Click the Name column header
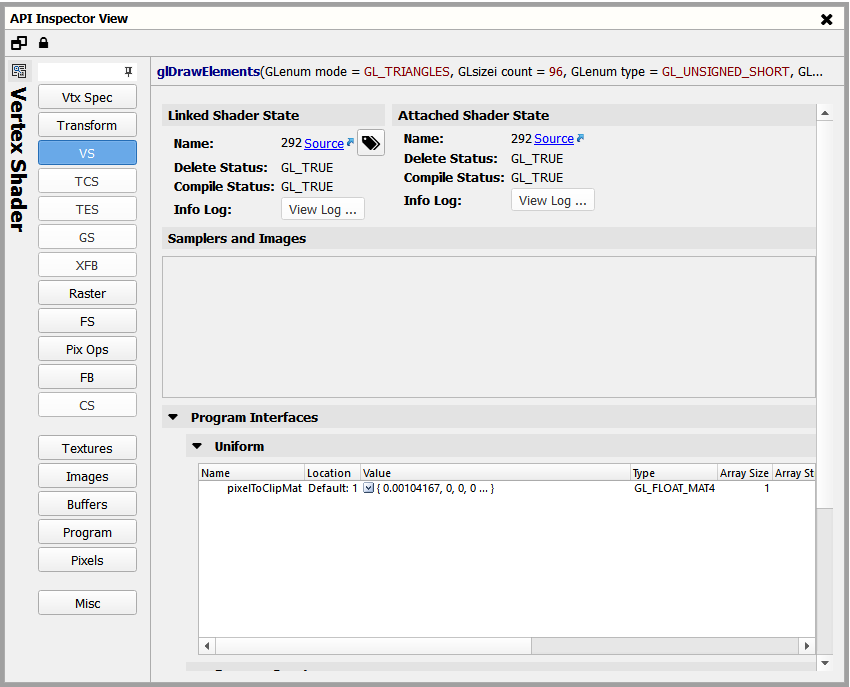The image size is (850, 687). coord(251,473)
